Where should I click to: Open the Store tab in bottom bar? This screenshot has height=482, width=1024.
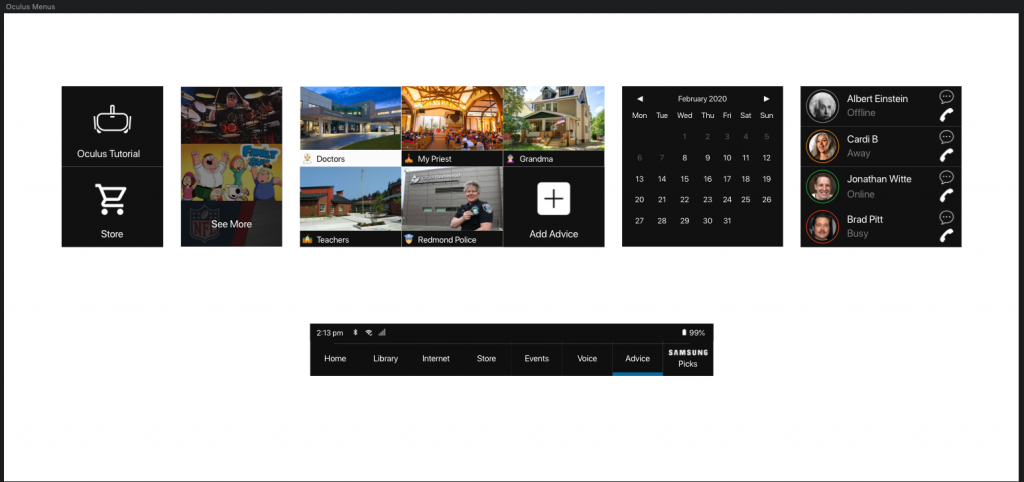click(x=486, y=359)
